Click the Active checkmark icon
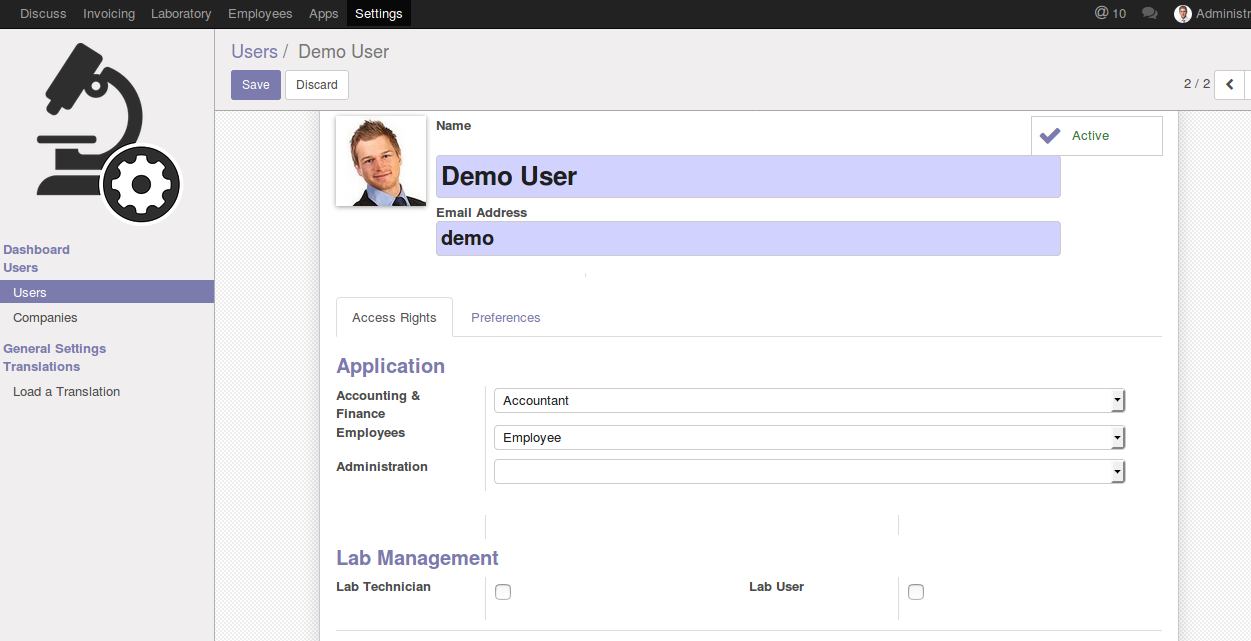The image size is (1251, 641). point(1050,136)
